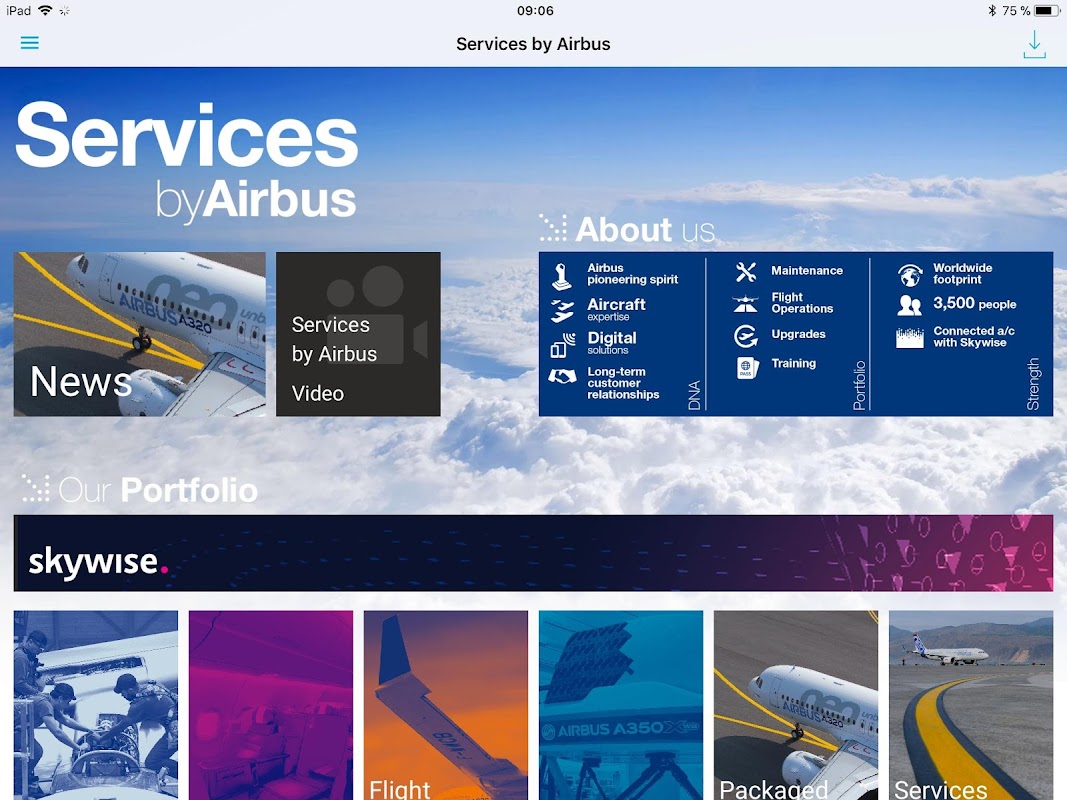This screenshot has height=800, width=1067.
Task: Click the Worldwide footprint globe icon
Action: click(x=910, y=275)
